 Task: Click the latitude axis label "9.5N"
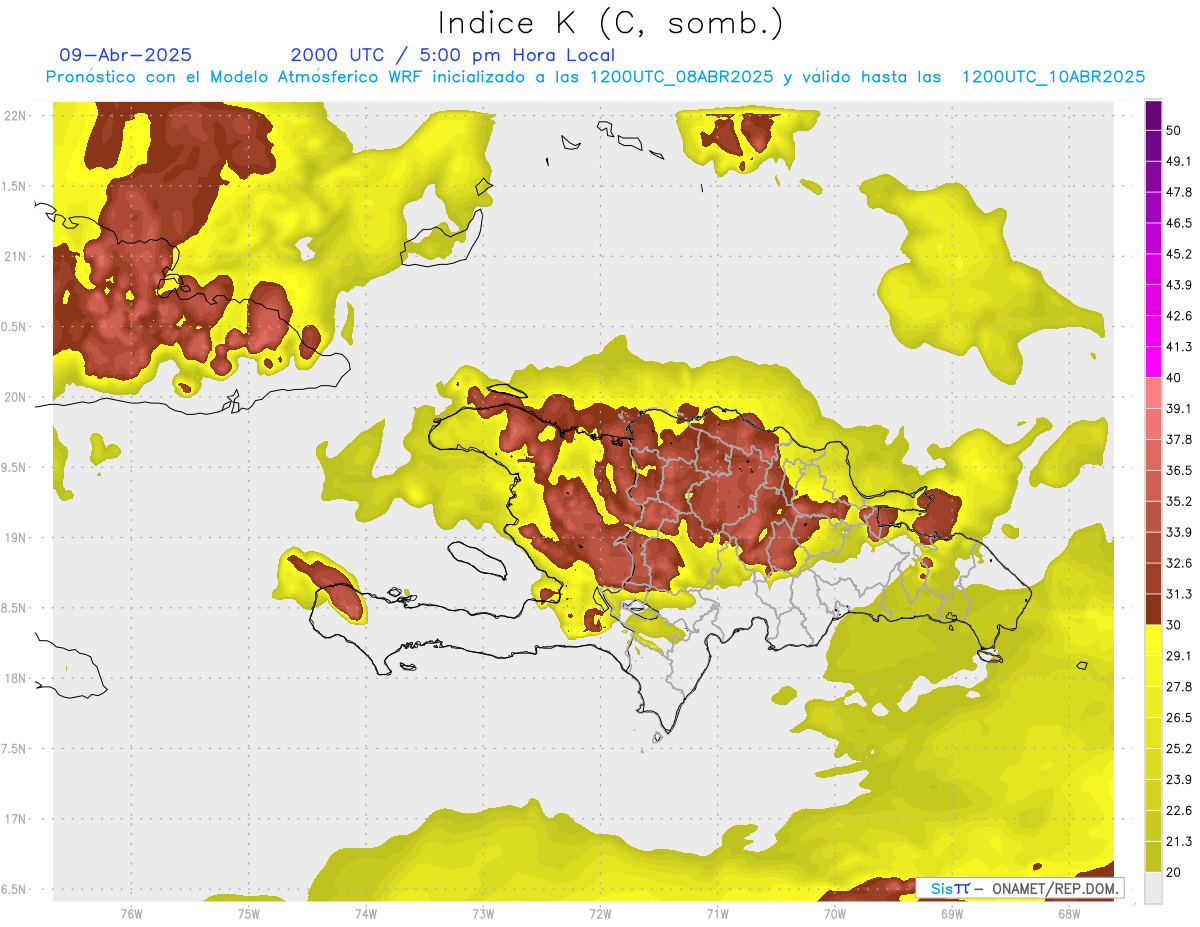click(15, 467)
